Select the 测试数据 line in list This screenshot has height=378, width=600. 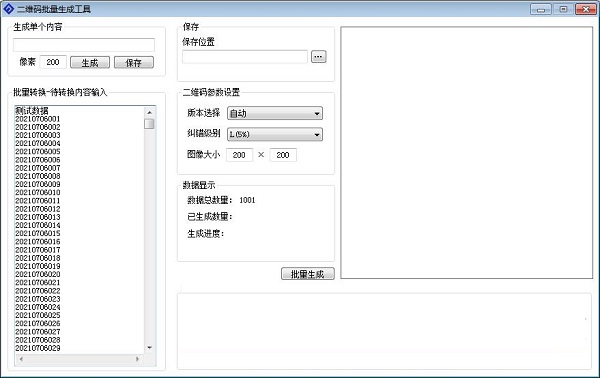tap(32, 111)
